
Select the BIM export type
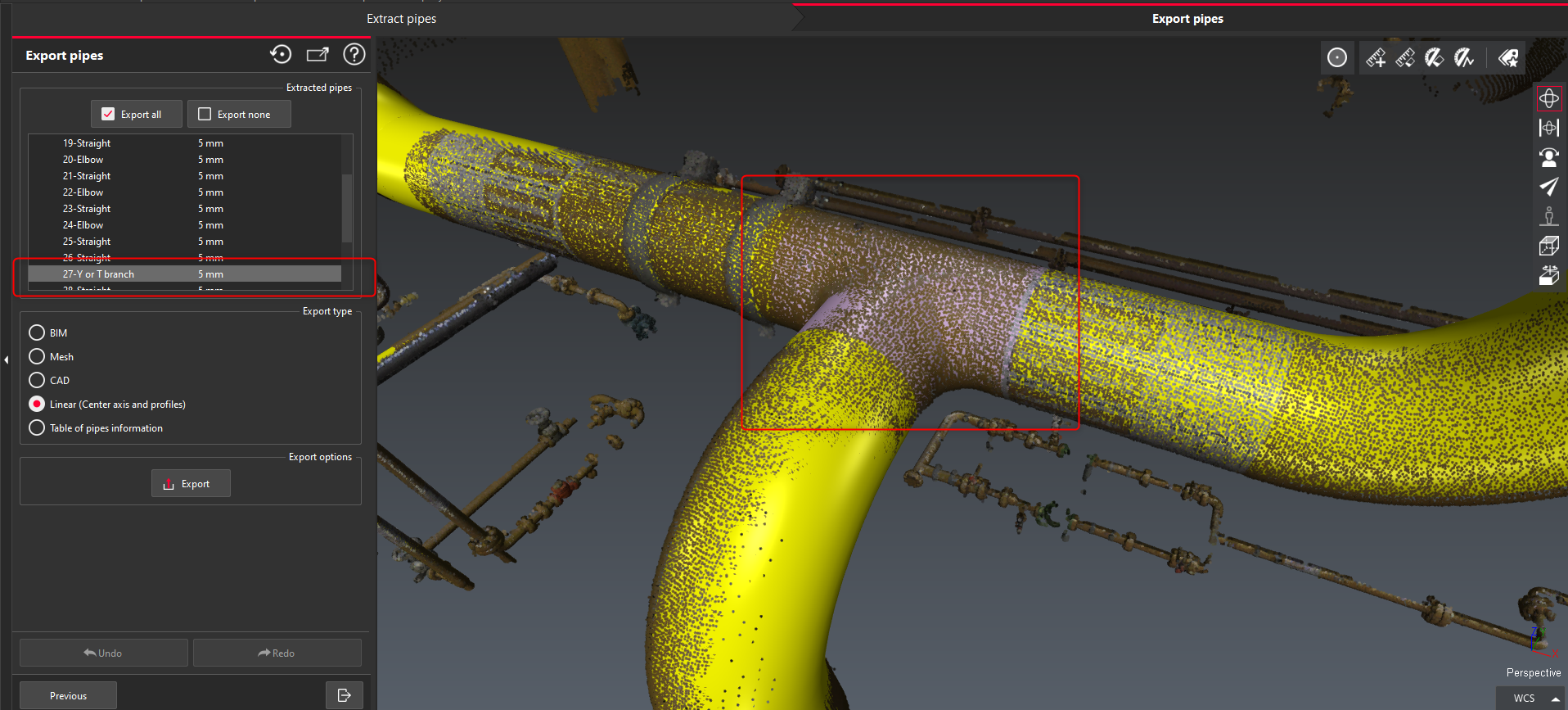tap(37, 333)
